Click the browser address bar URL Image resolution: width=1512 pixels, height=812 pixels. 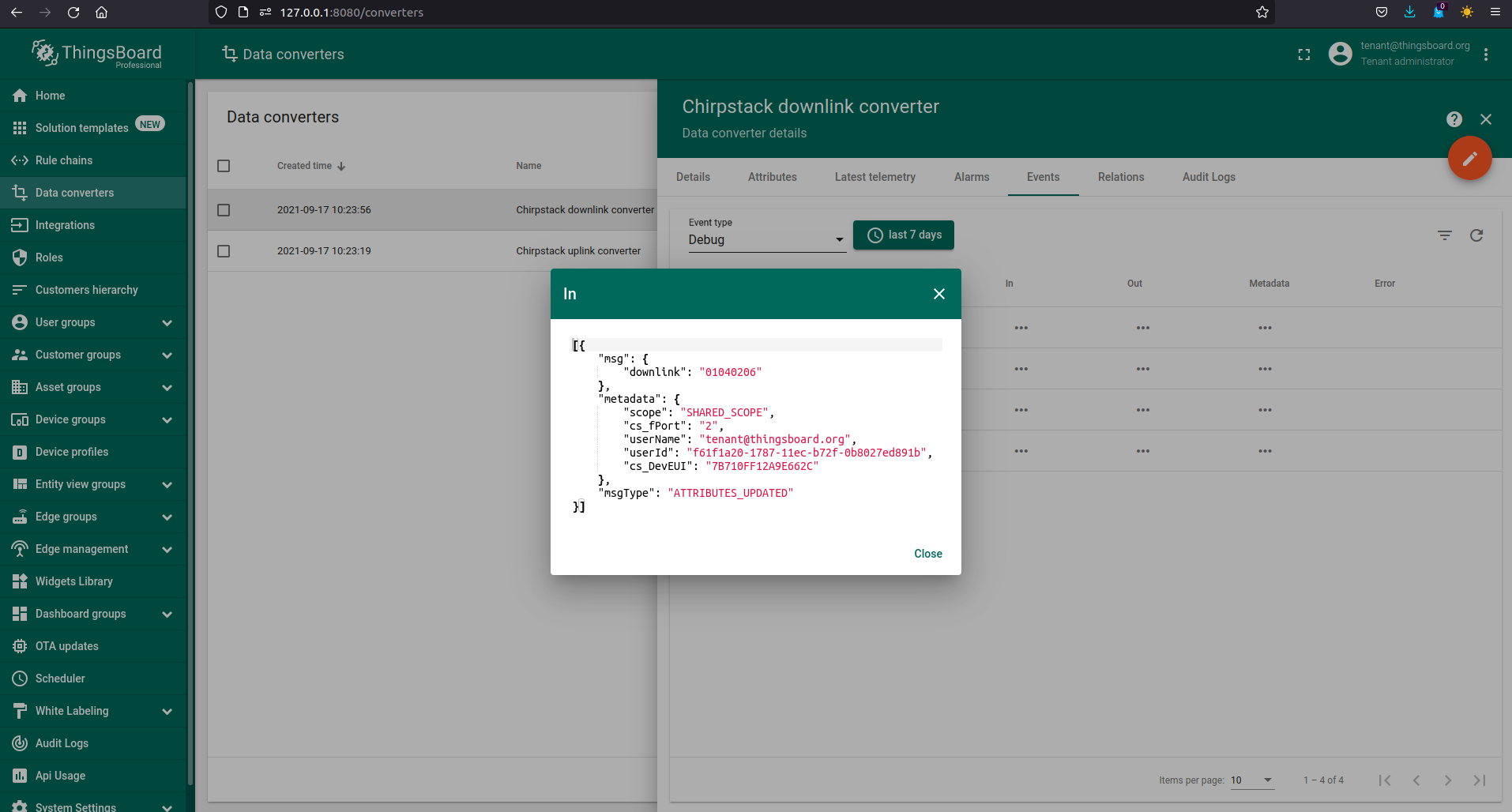tap(352, 12)
